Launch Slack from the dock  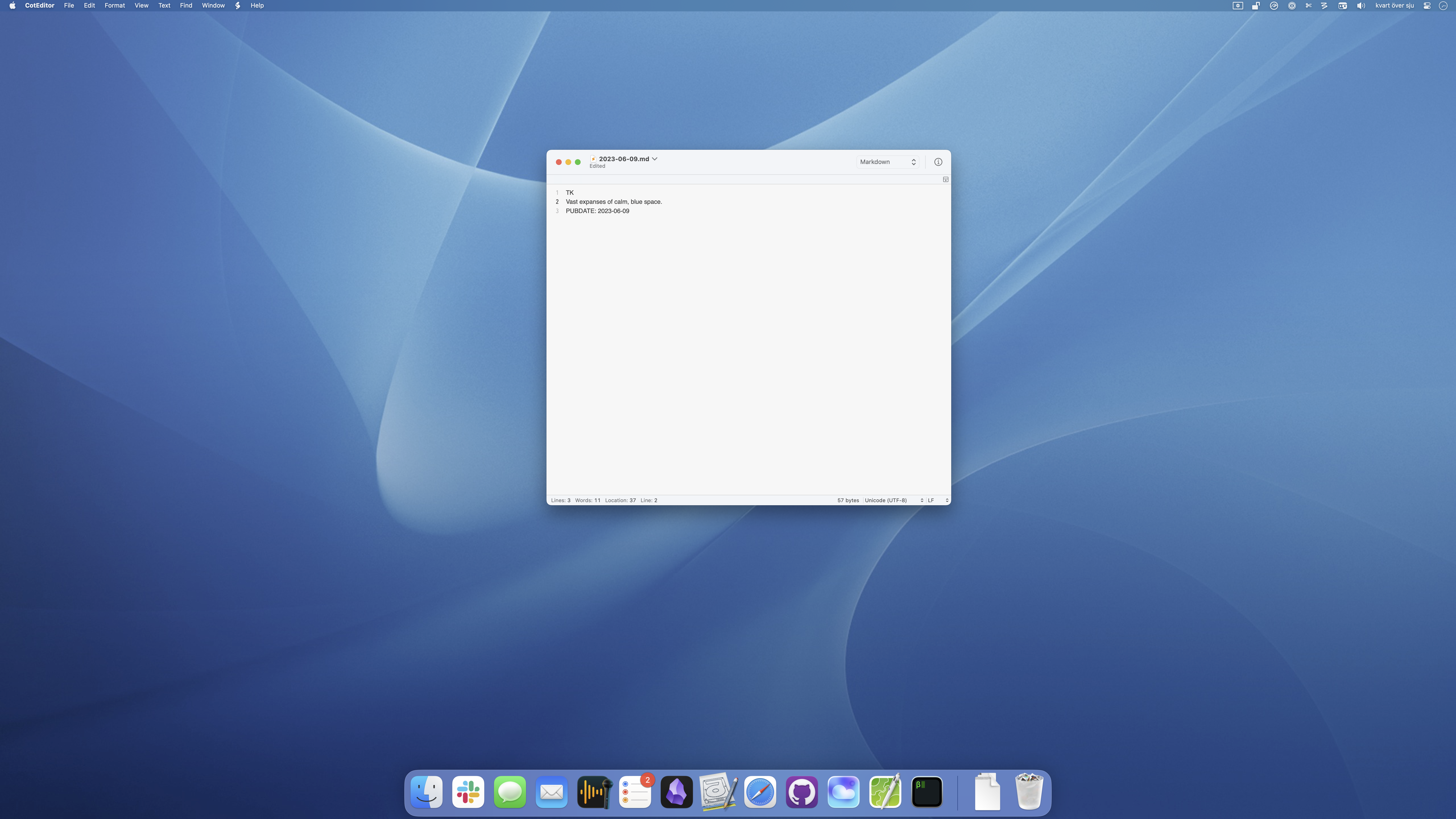coord(468,792)
